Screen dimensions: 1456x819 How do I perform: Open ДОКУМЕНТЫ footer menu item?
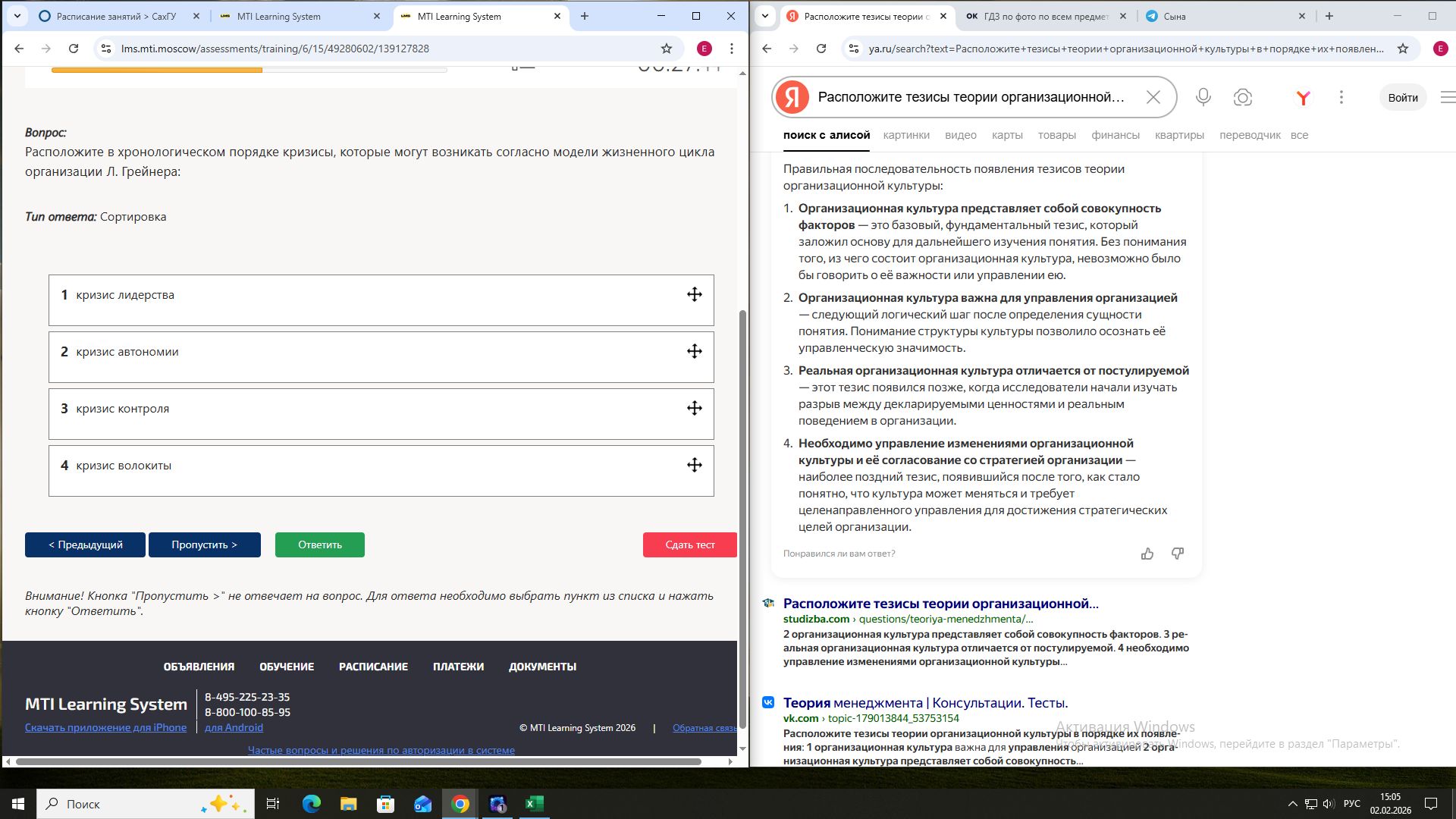542,667
